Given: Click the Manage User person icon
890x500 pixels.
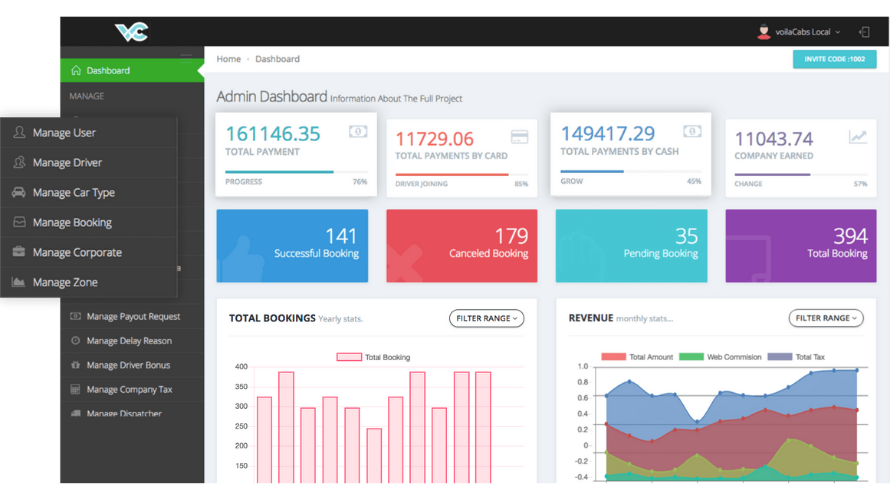Looking at the screenshot, I should [x=19, y=132].
